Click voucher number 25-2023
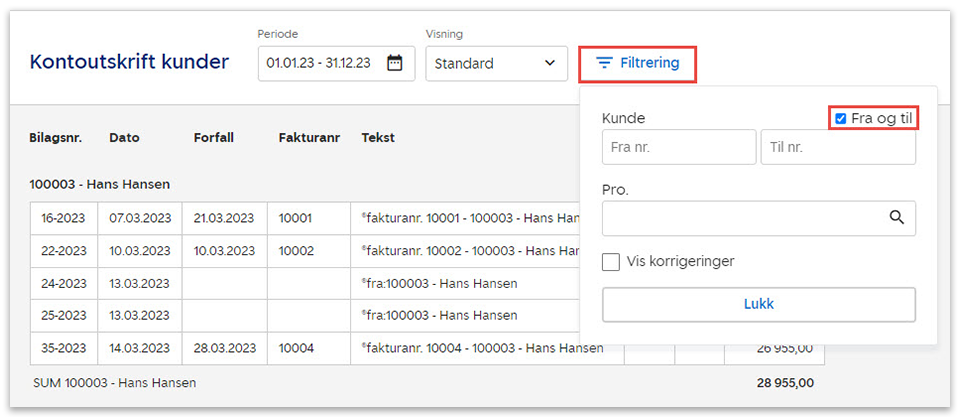This screenshot has width=960, height=417. click(64, 315)
